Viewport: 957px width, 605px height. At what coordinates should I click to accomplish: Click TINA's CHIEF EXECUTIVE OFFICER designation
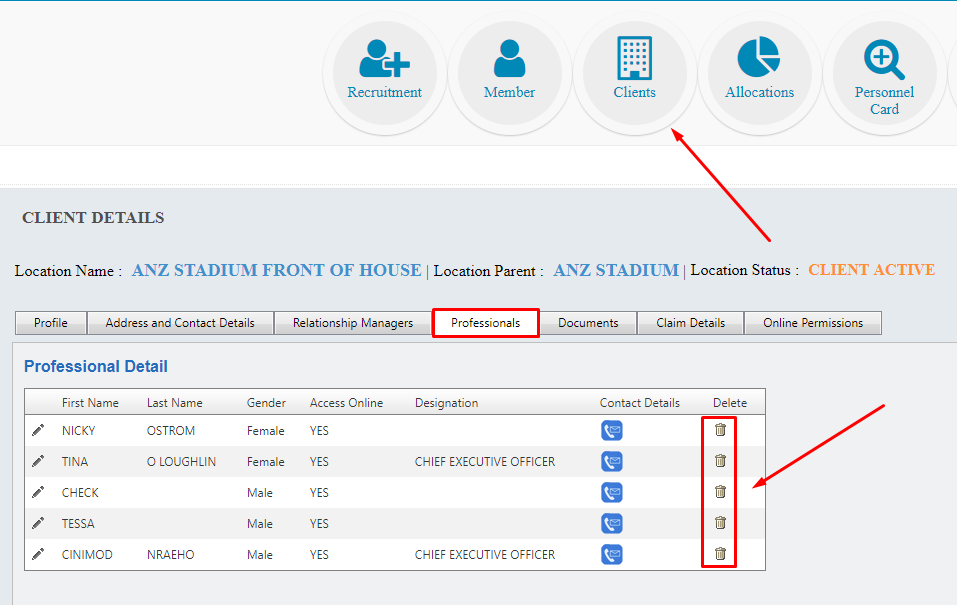[485, 462]
